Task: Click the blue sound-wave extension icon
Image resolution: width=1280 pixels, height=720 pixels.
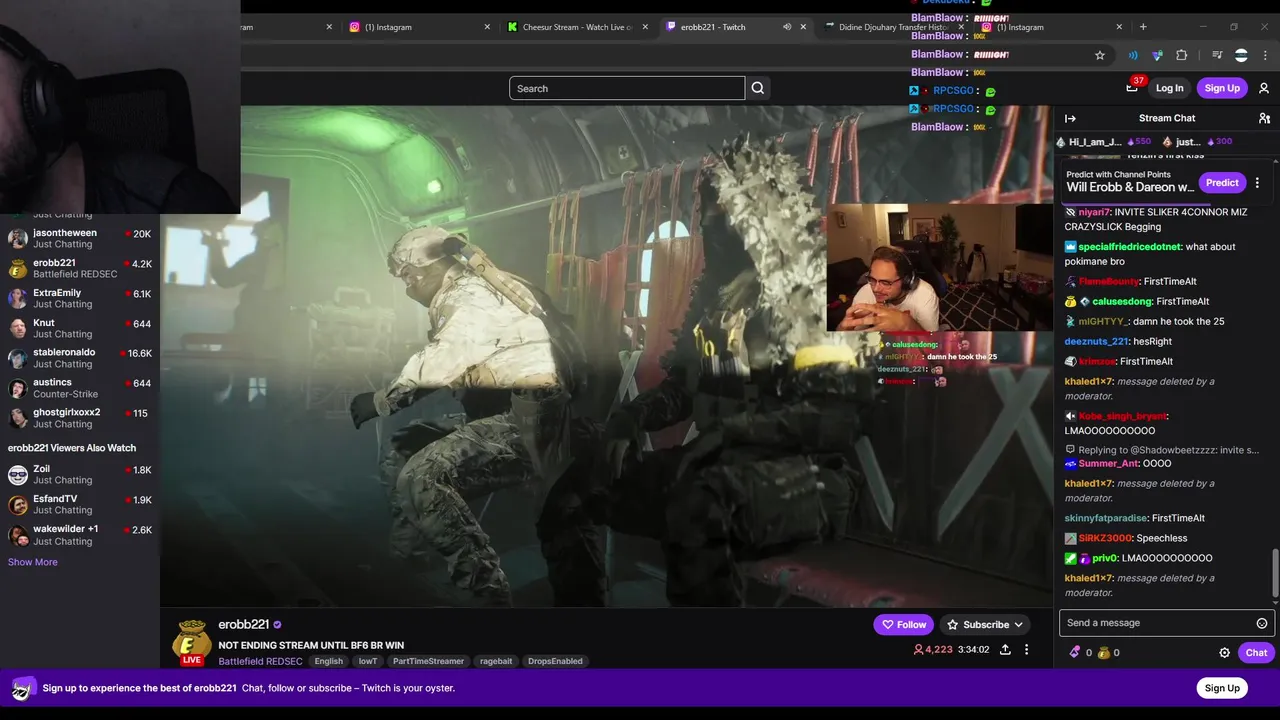Action: click(1133, 55)
